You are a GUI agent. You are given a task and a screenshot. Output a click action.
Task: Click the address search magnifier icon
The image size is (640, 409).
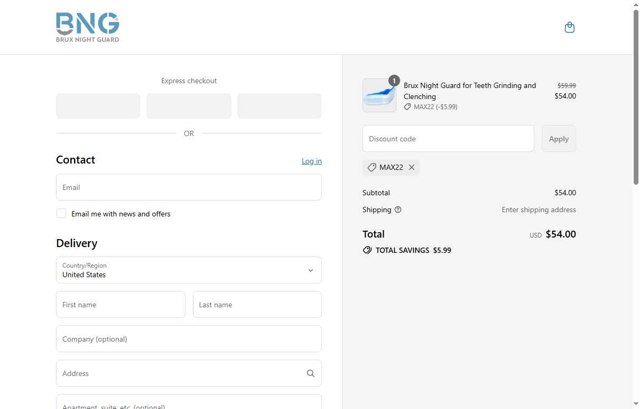click(x=311, y=373)
